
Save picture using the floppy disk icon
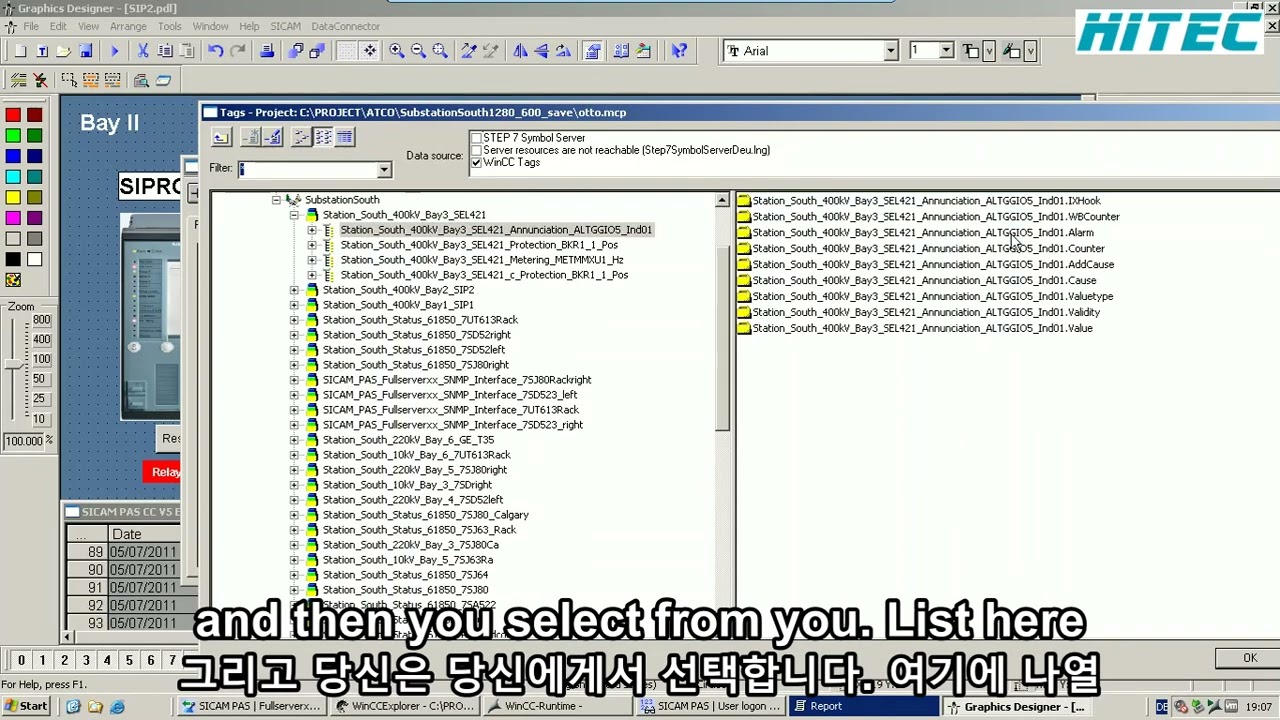[85, 51]
